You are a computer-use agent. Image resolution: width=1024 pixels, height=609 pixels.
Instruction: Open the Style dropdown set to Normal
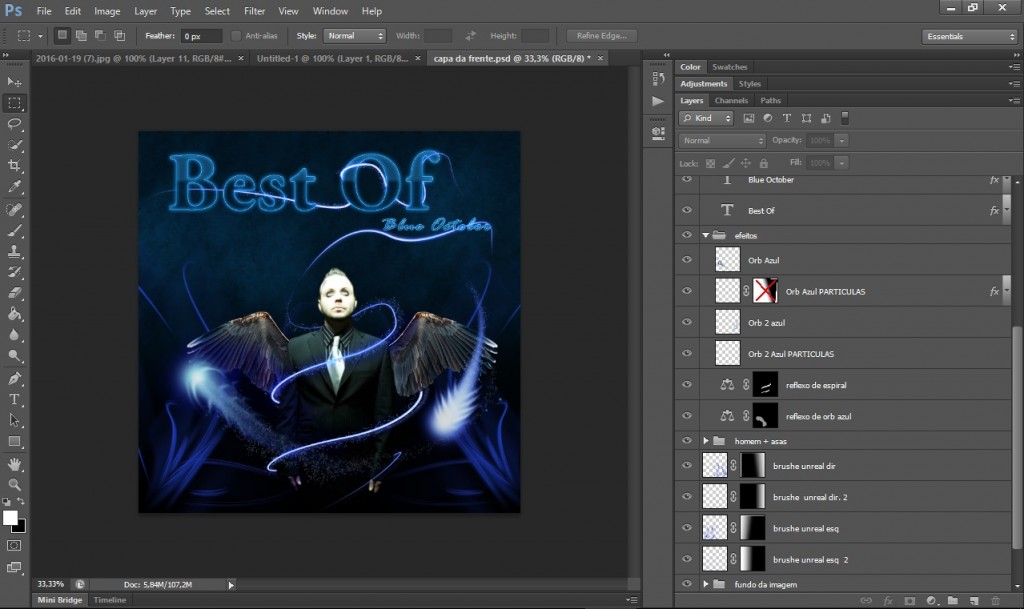(355, 36)
